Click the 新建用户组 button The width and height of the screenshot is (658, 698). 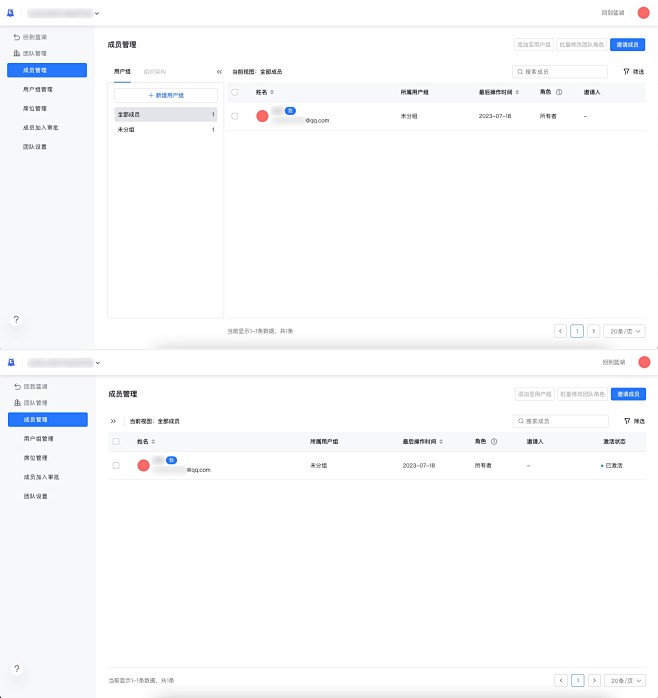point(166,94)
